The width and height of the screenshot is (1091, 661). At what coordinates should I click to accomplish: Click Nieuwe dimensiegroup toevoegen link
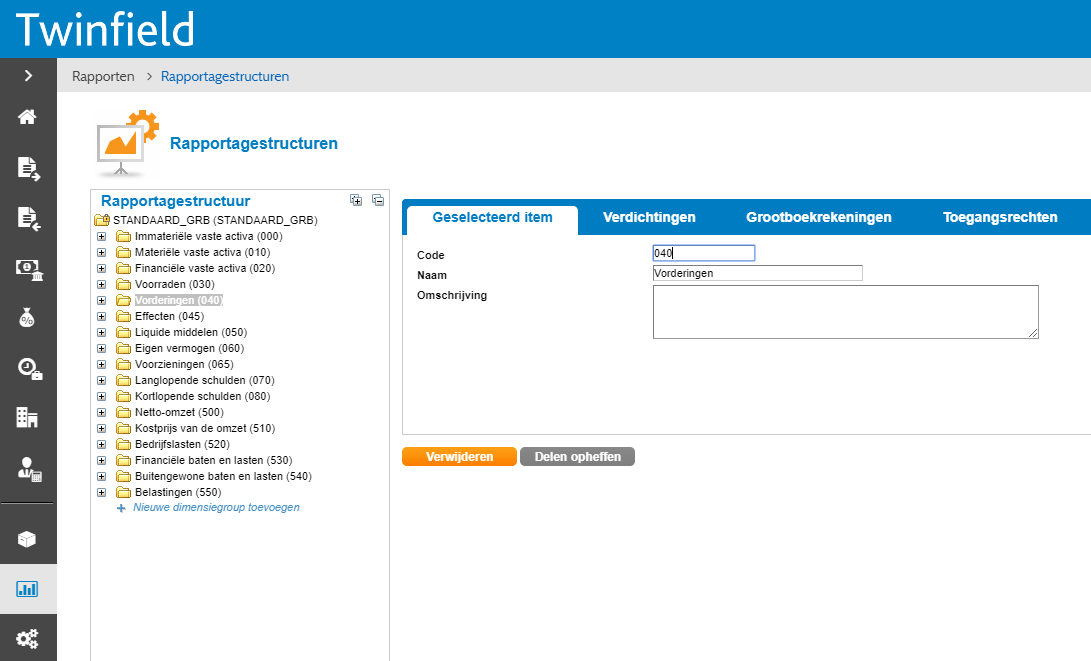coord(216,508)
